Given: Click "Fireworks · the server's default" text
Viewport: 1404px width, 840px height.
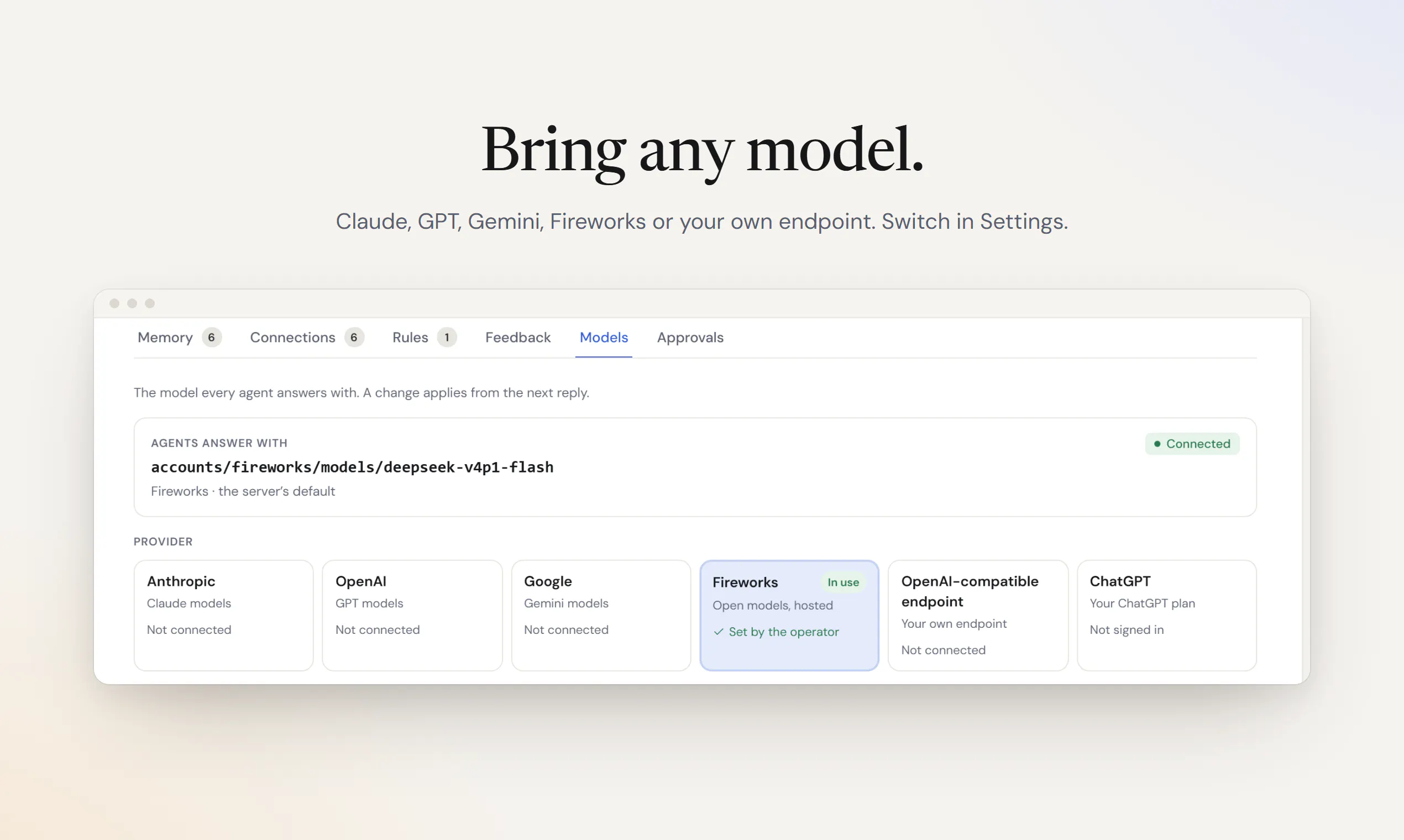Looking at the screenshot, I should [243, 491].
